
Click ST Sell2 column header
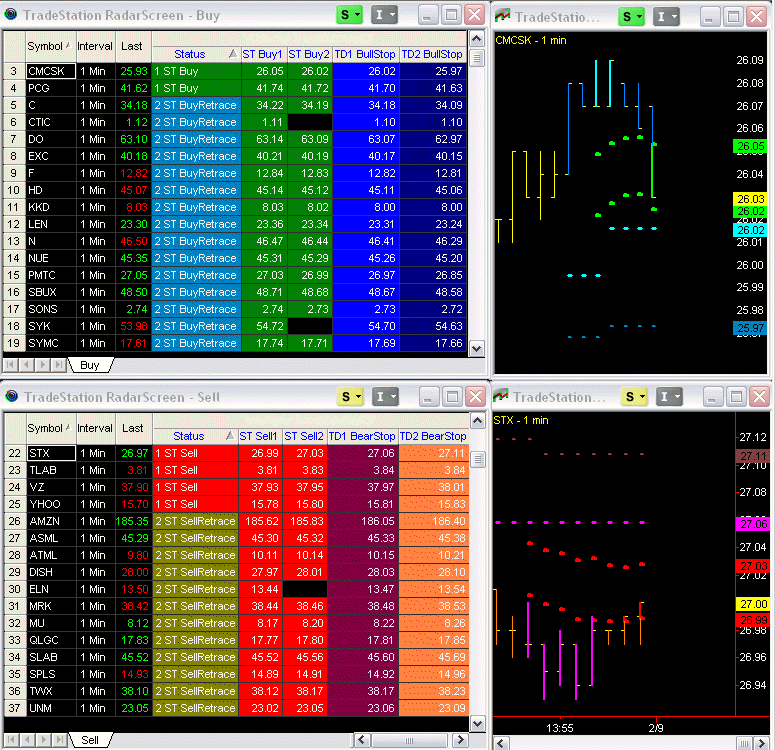pos(304,436)
